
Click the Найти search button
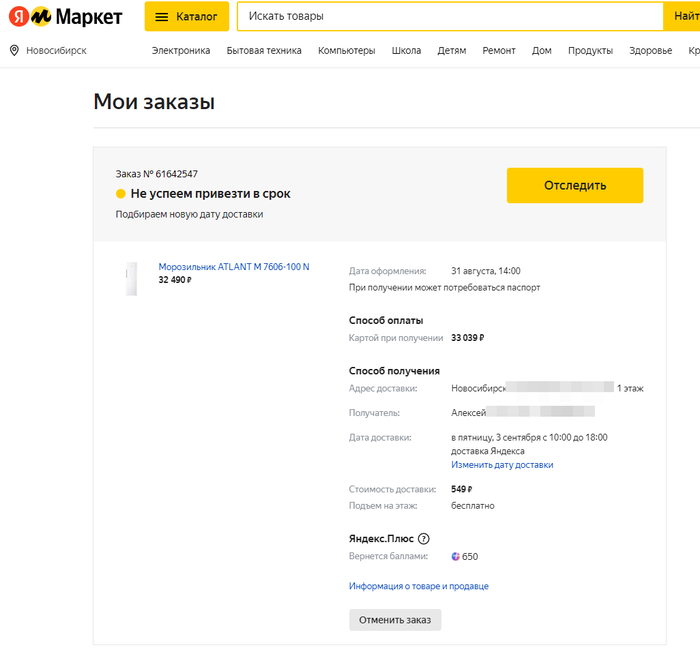(x=682, y=17)
